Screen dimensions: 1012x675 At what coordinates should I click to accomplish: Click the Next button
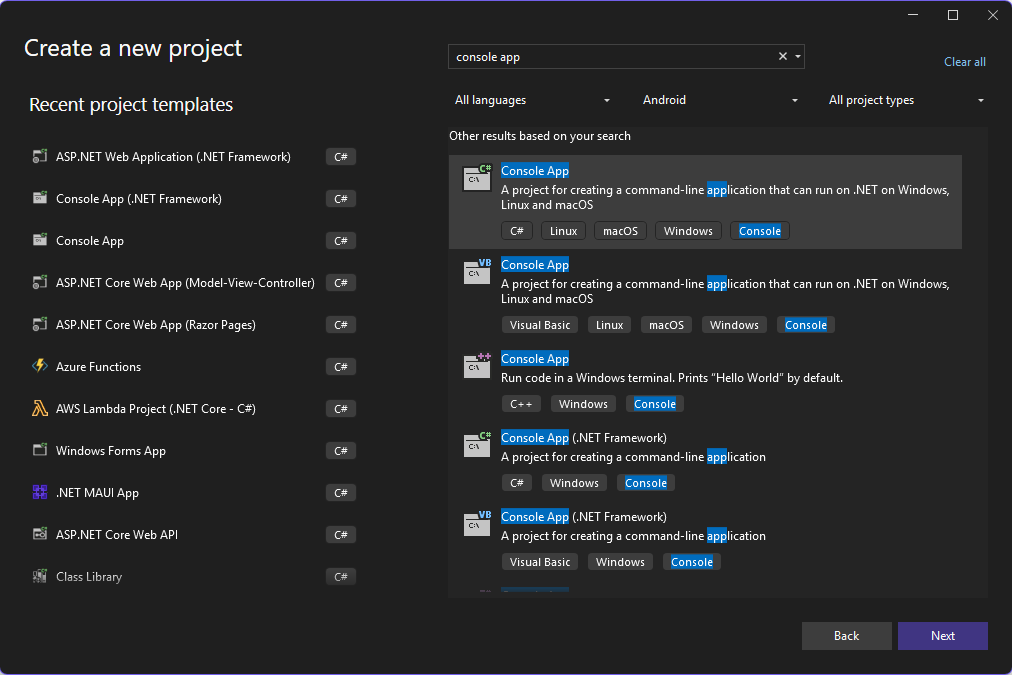click(x=942, y=636)
